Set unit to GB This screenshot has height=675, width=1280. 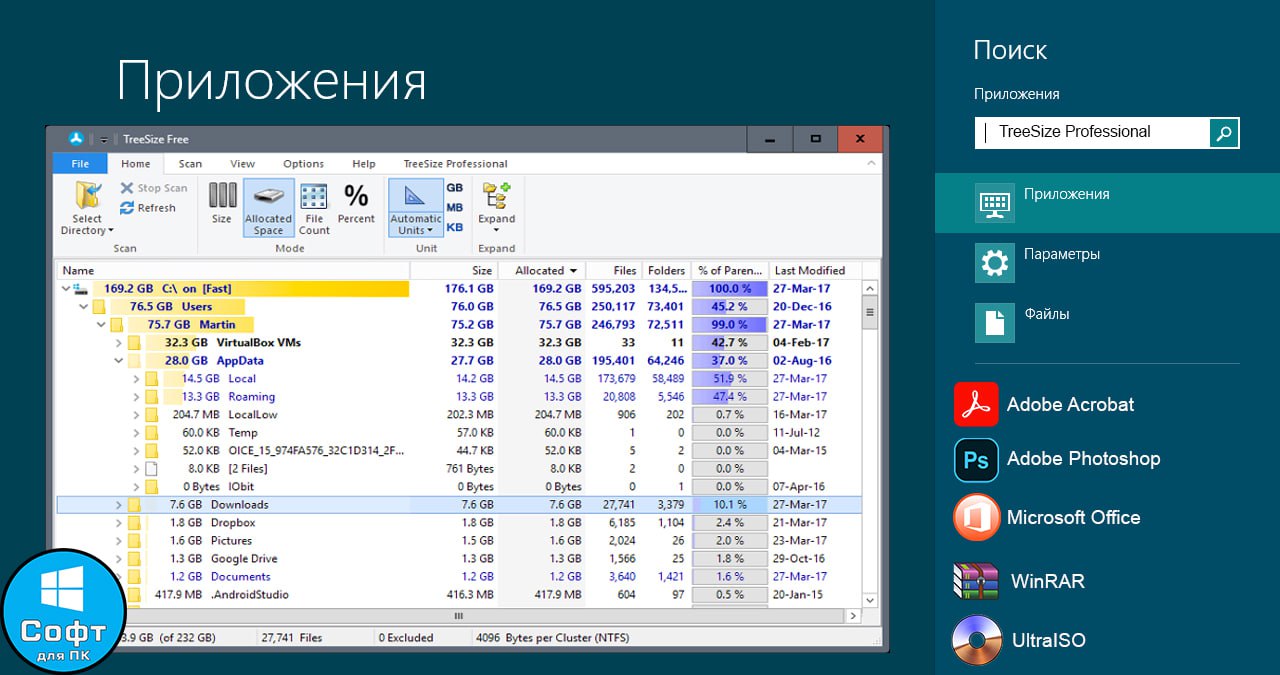click(x=455, y=188)
